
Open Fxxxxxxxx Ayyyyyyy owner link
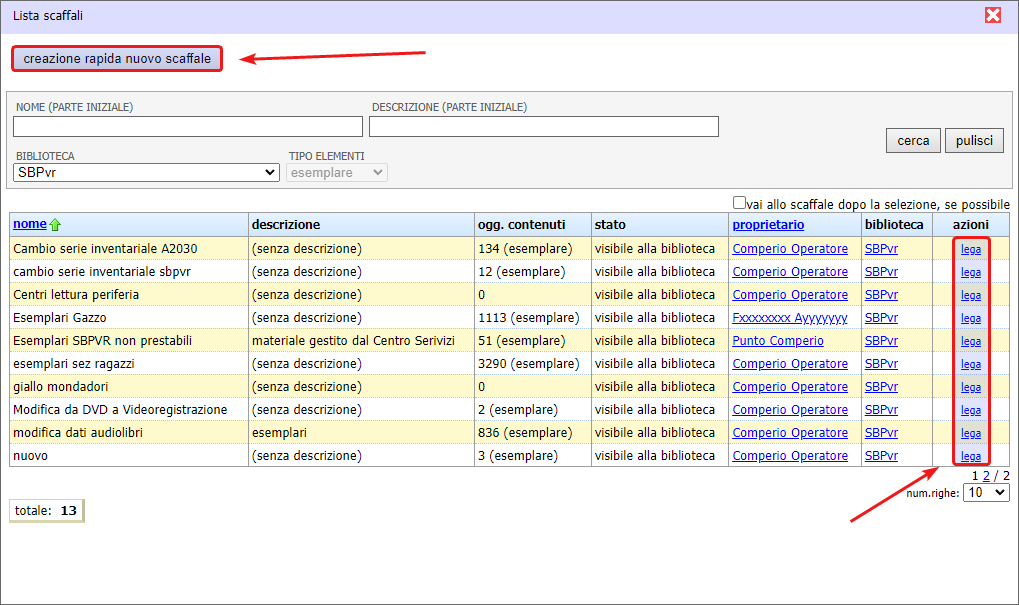(789, 318)
